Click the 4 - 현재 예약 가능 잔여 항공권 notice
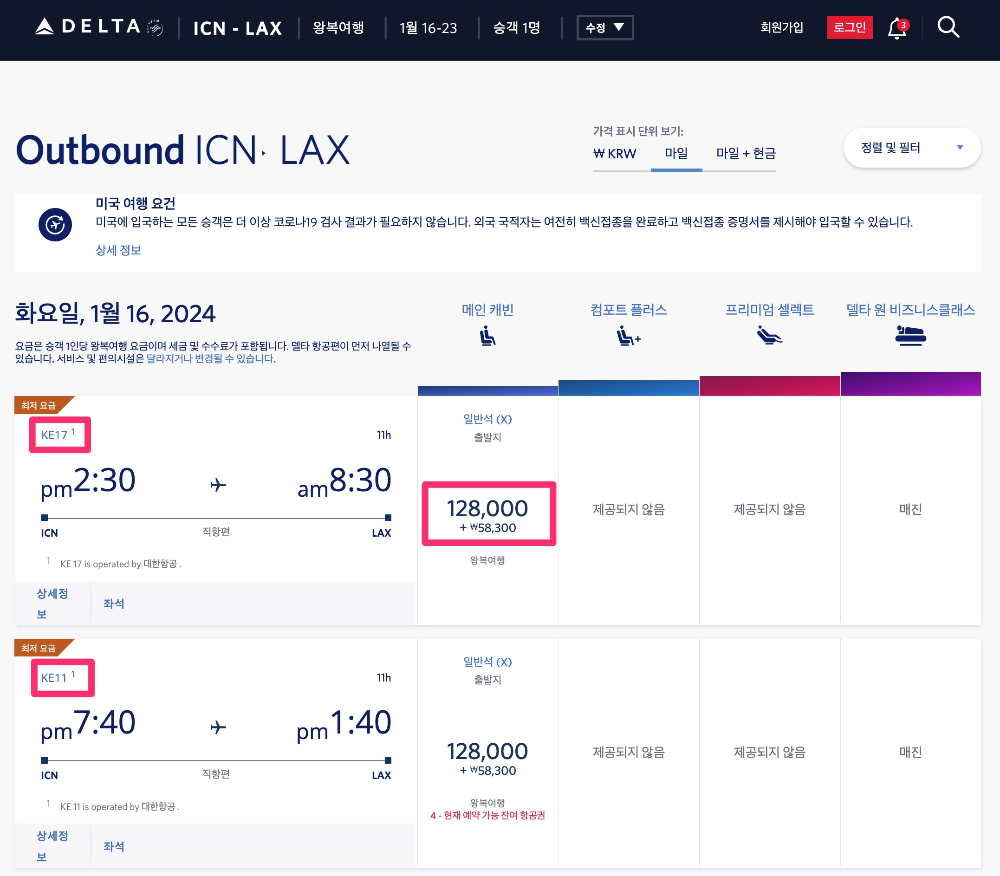 (x=487, y=815)
